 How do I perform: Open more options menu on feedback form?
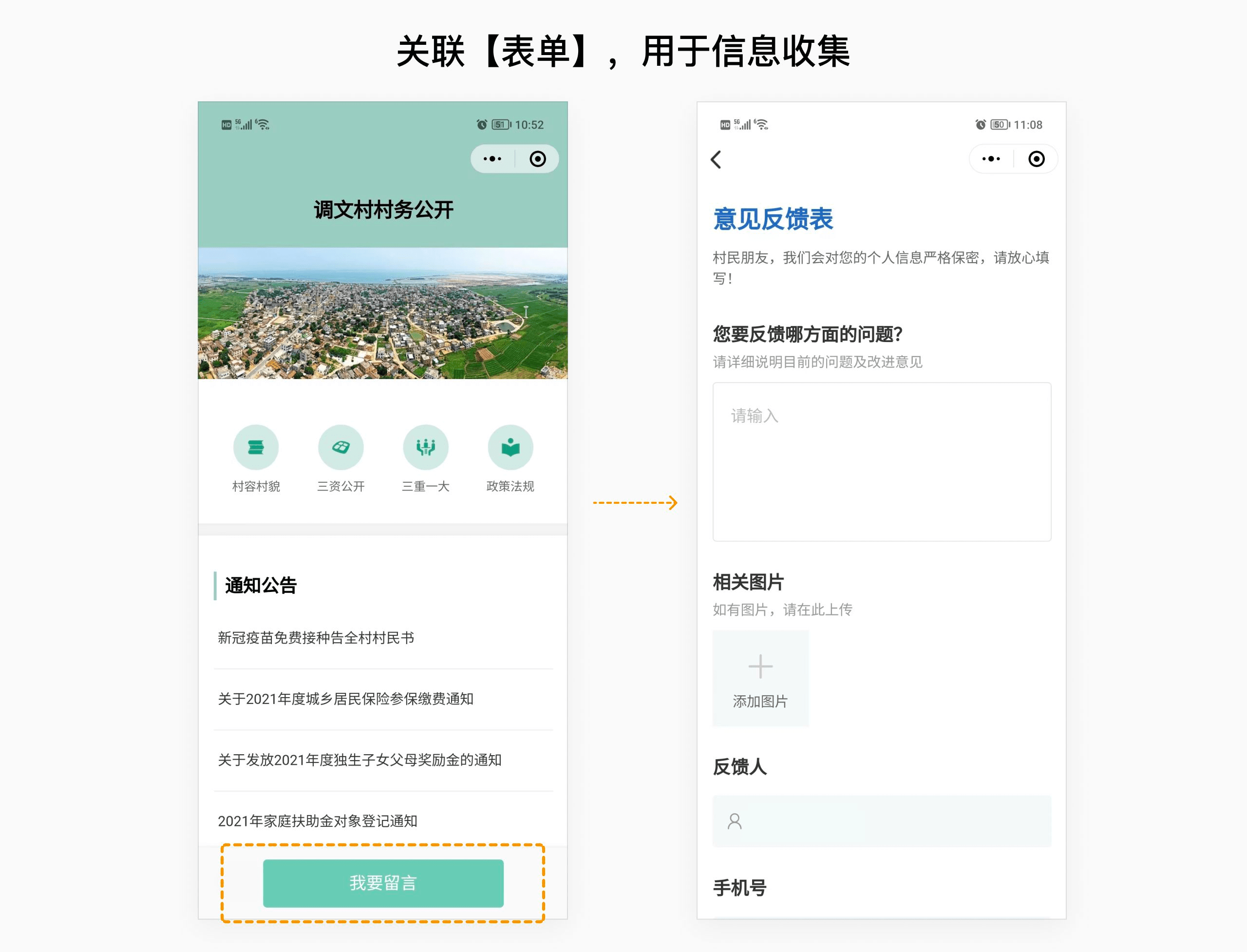991,159
